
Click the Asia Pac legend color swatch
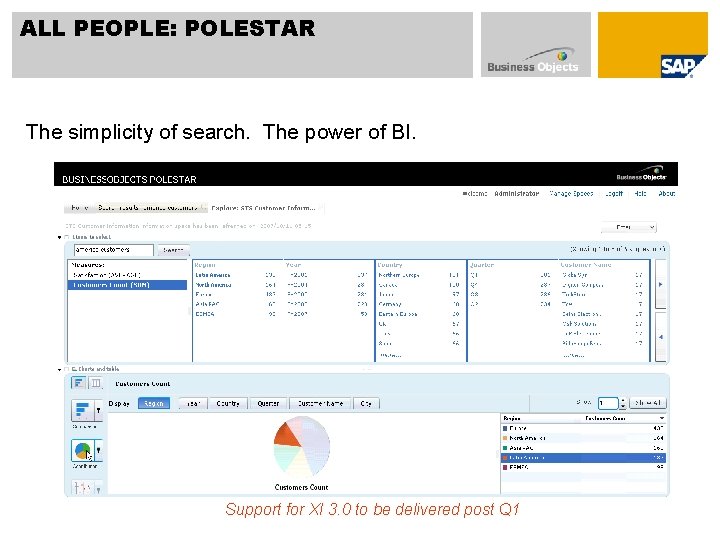(505, 448)
